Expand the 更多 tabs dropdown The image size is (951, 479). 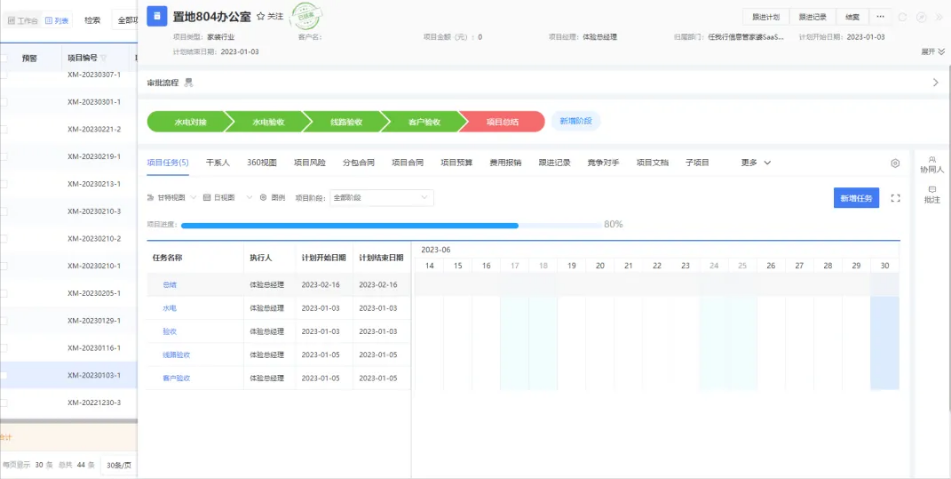(755, 162)
